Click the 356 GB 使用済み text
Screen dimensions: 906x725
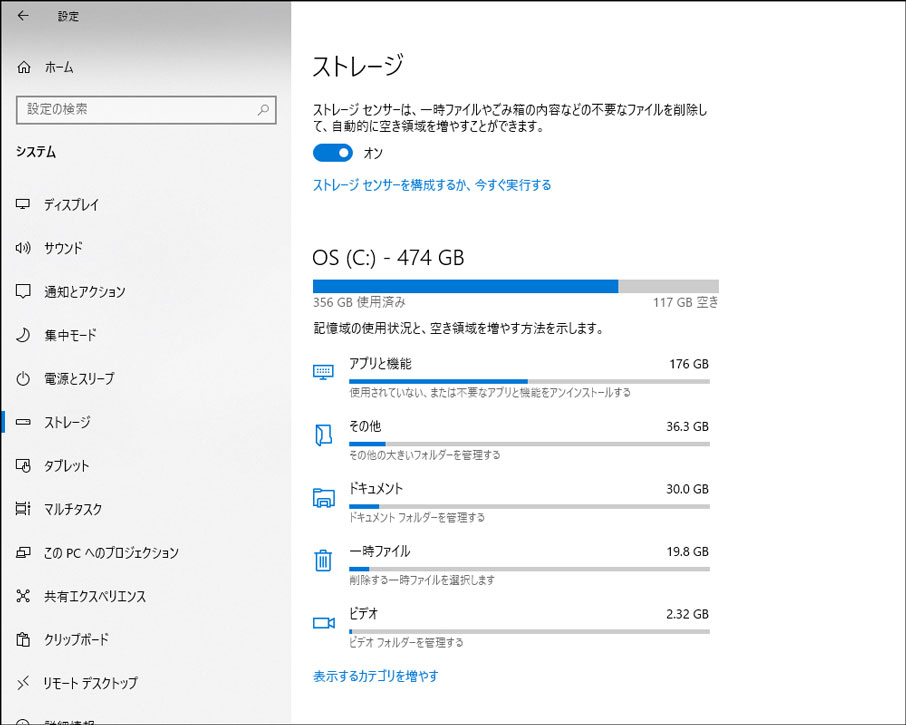pos(359,302)
